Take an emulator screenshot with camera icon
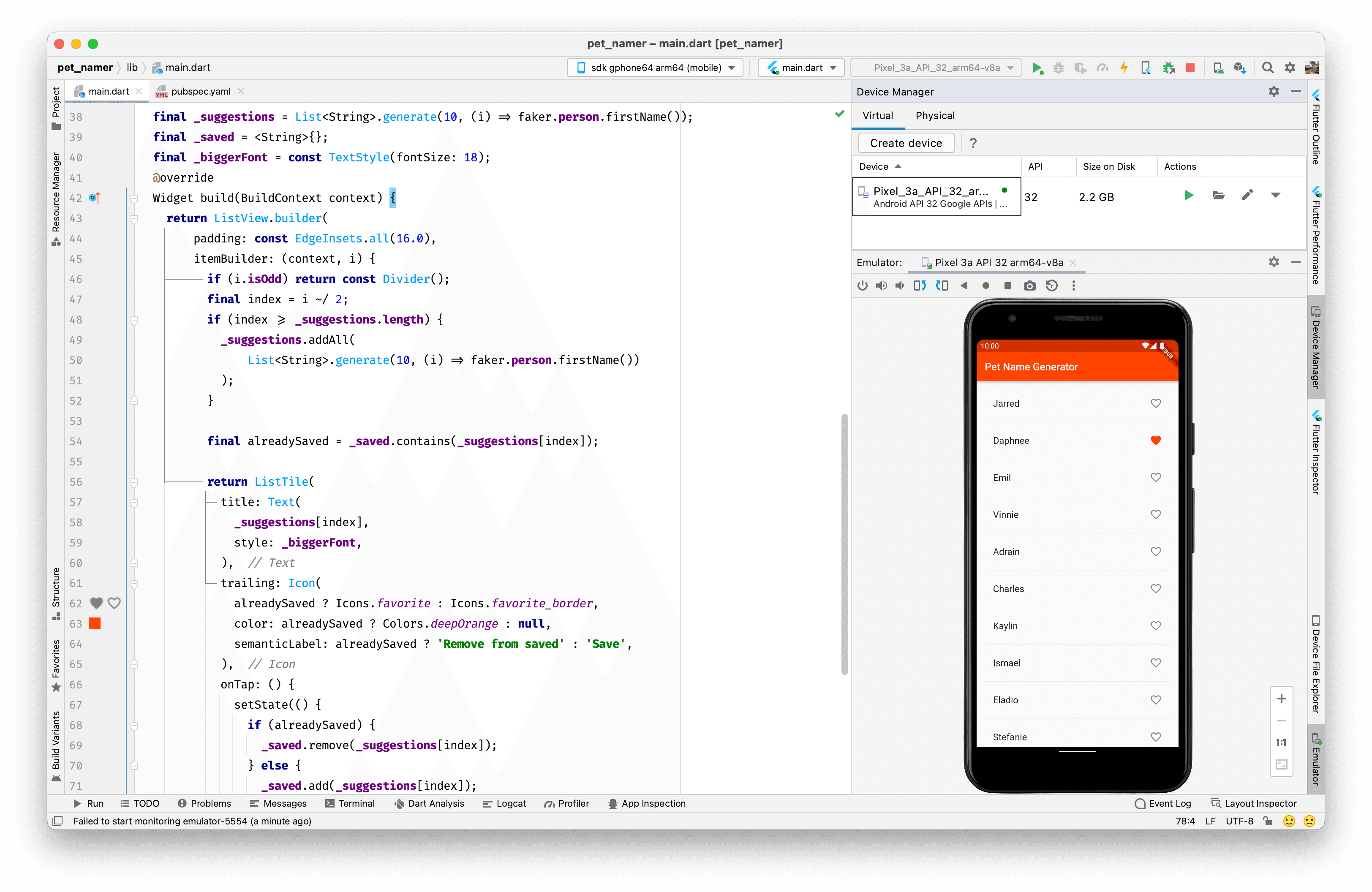The image size is (1372, 892). [1029, 286]
